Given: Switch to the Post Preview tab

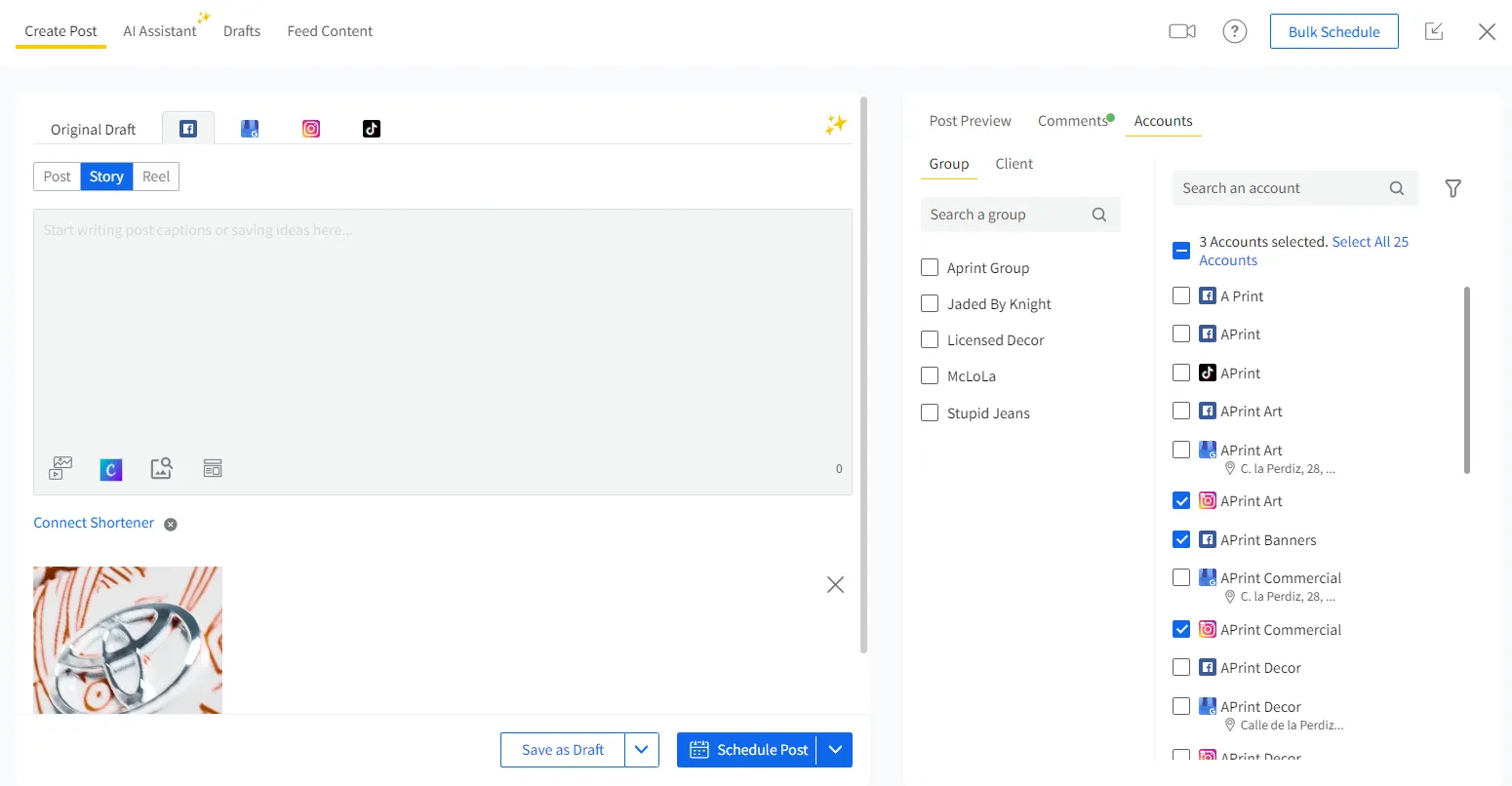Looking at the screenshot, I should 970,121.
